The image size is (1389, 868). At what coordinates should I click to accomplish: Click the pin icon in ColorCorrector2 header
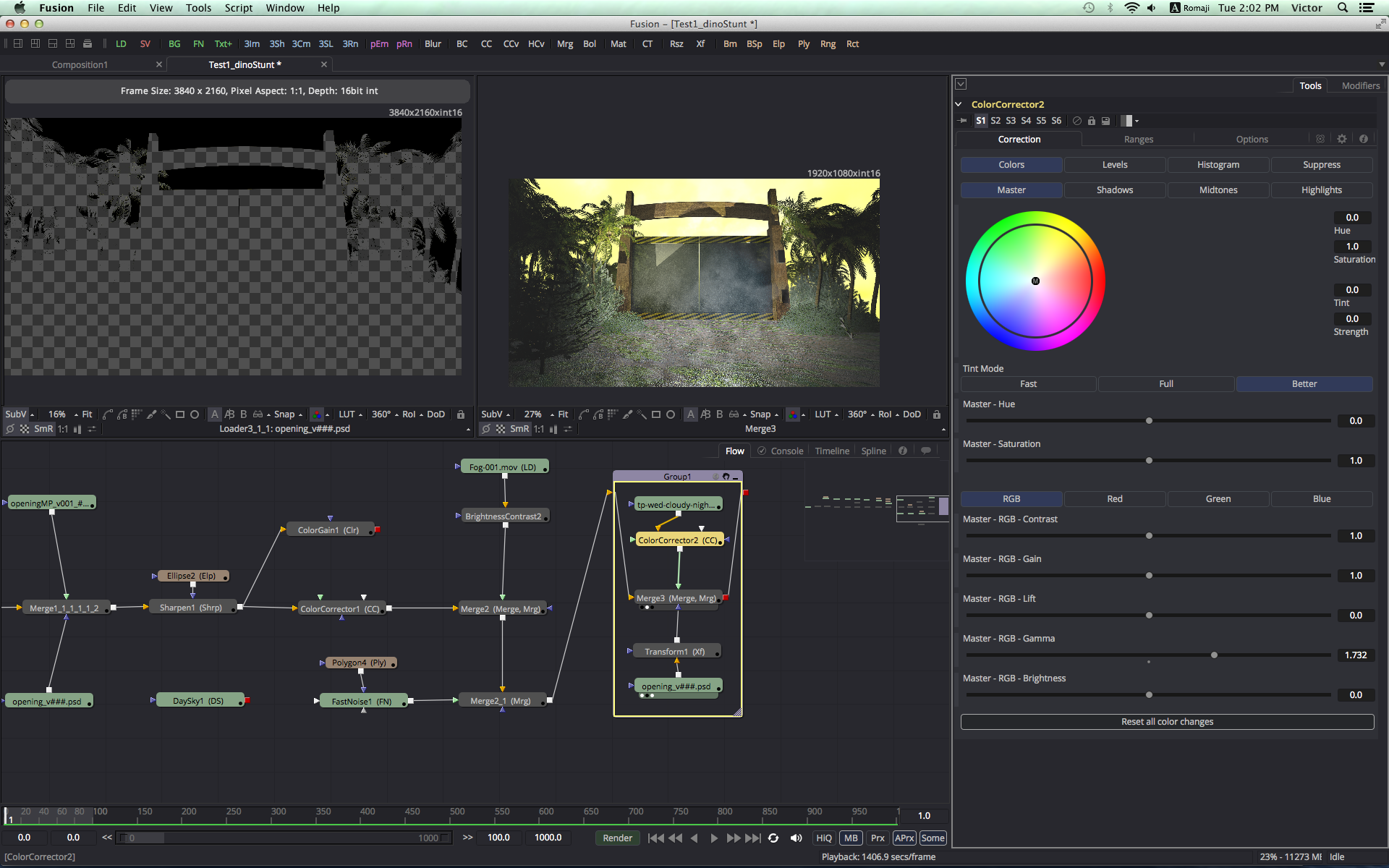(x=963, y=121)
